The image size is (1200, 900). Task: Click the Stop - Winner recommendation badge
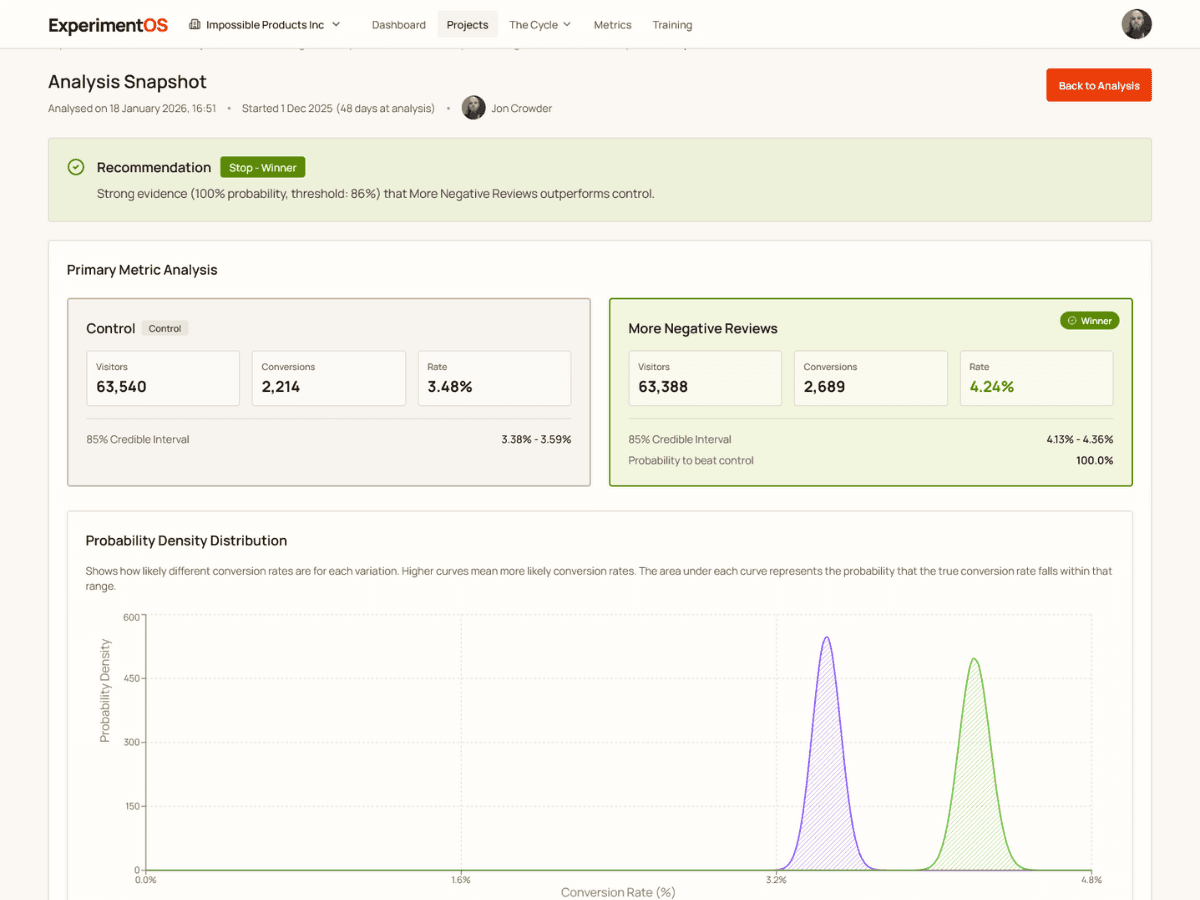pyautogui.click(x=262, y=167)
